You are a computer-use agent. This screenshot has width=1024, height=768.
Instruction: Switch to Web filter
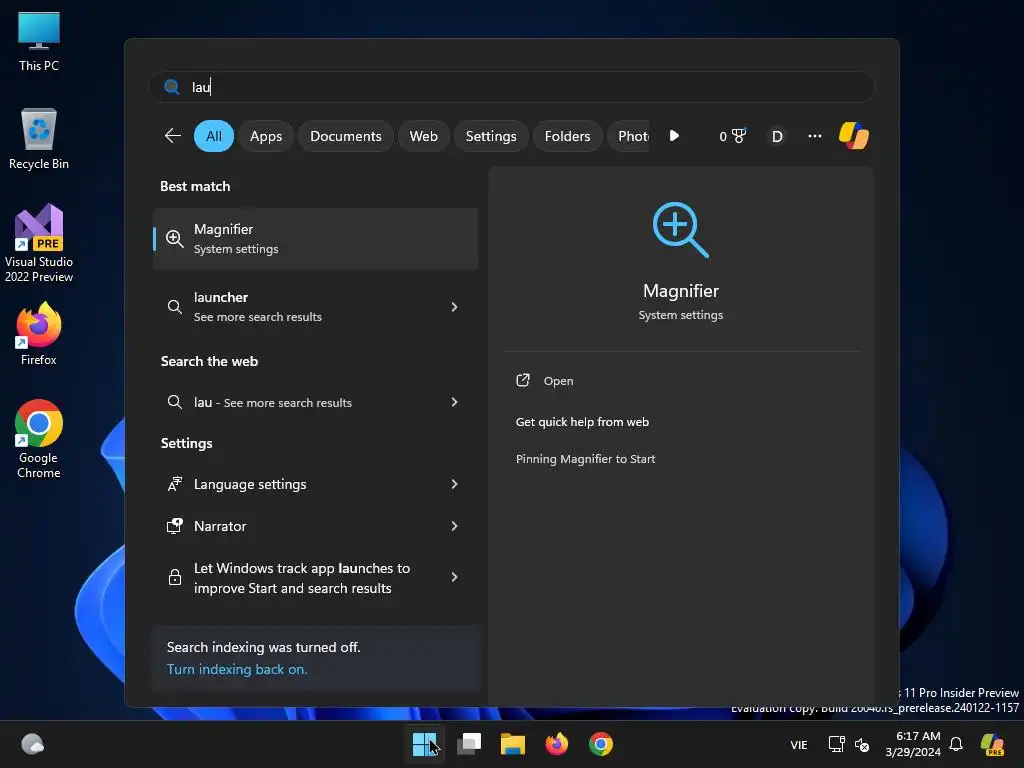click(x=423, y=136)
